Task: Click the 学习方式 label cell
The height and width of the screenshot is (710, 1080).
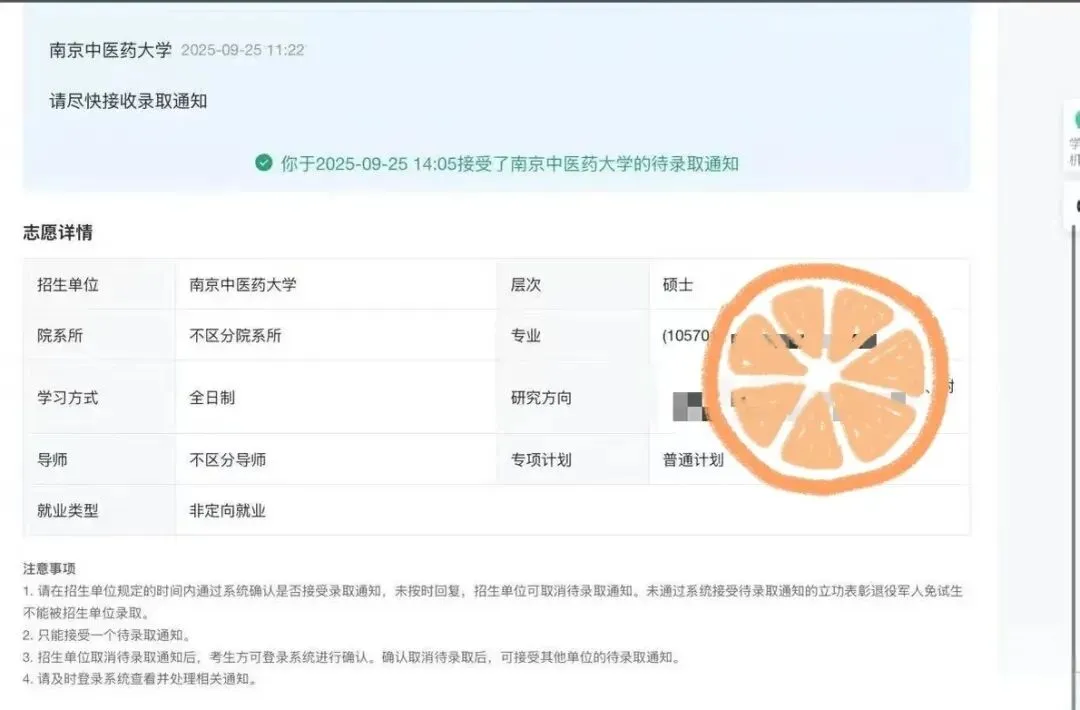Action: [x=100, y=397]
